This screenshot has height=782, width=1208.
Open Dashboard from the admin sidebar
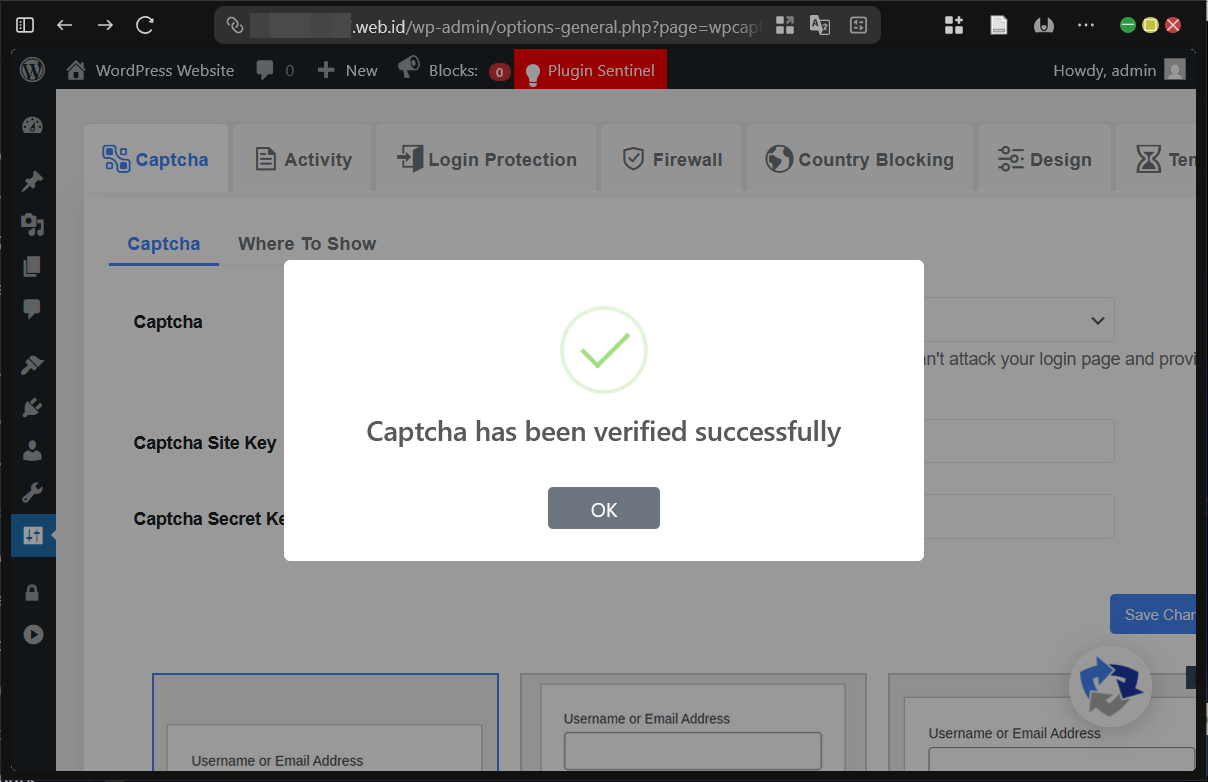coord(33,125)
